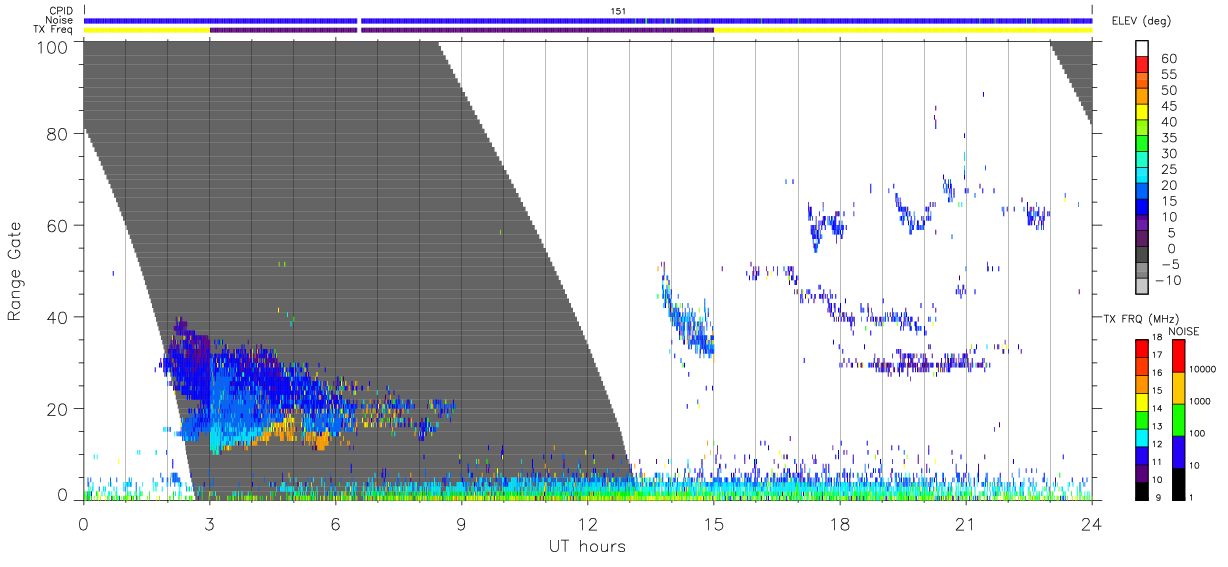Image resolution: width=1228 pixels, height=567 pixels.
Task: Select the cyan 20–25 elevation swatch
Action: [x=1142, y=177]
